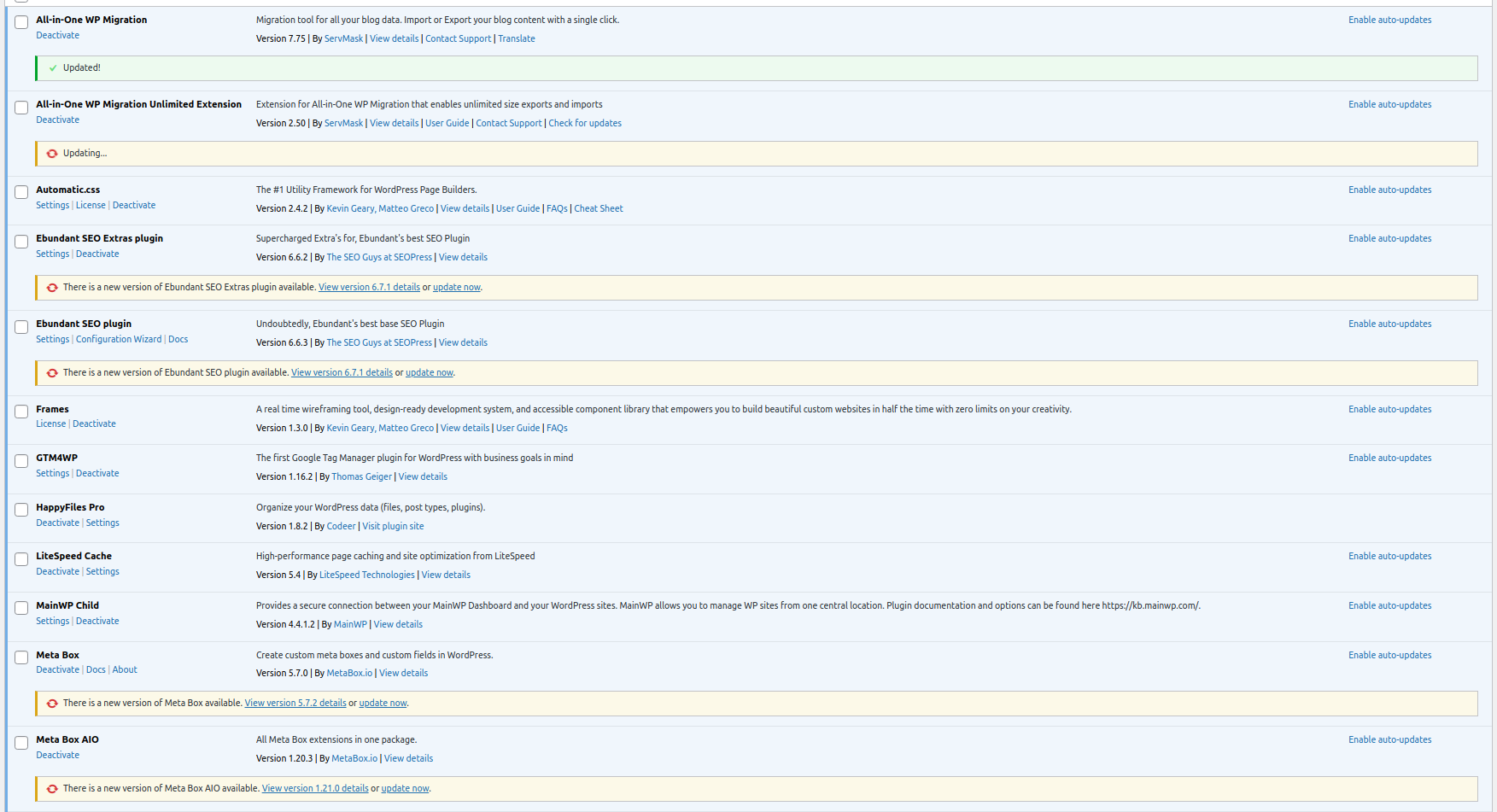Enable auto-updates for LiteSpeed Cache
The height and width of the screenshot is (812, 1497).
(1389, 557)
